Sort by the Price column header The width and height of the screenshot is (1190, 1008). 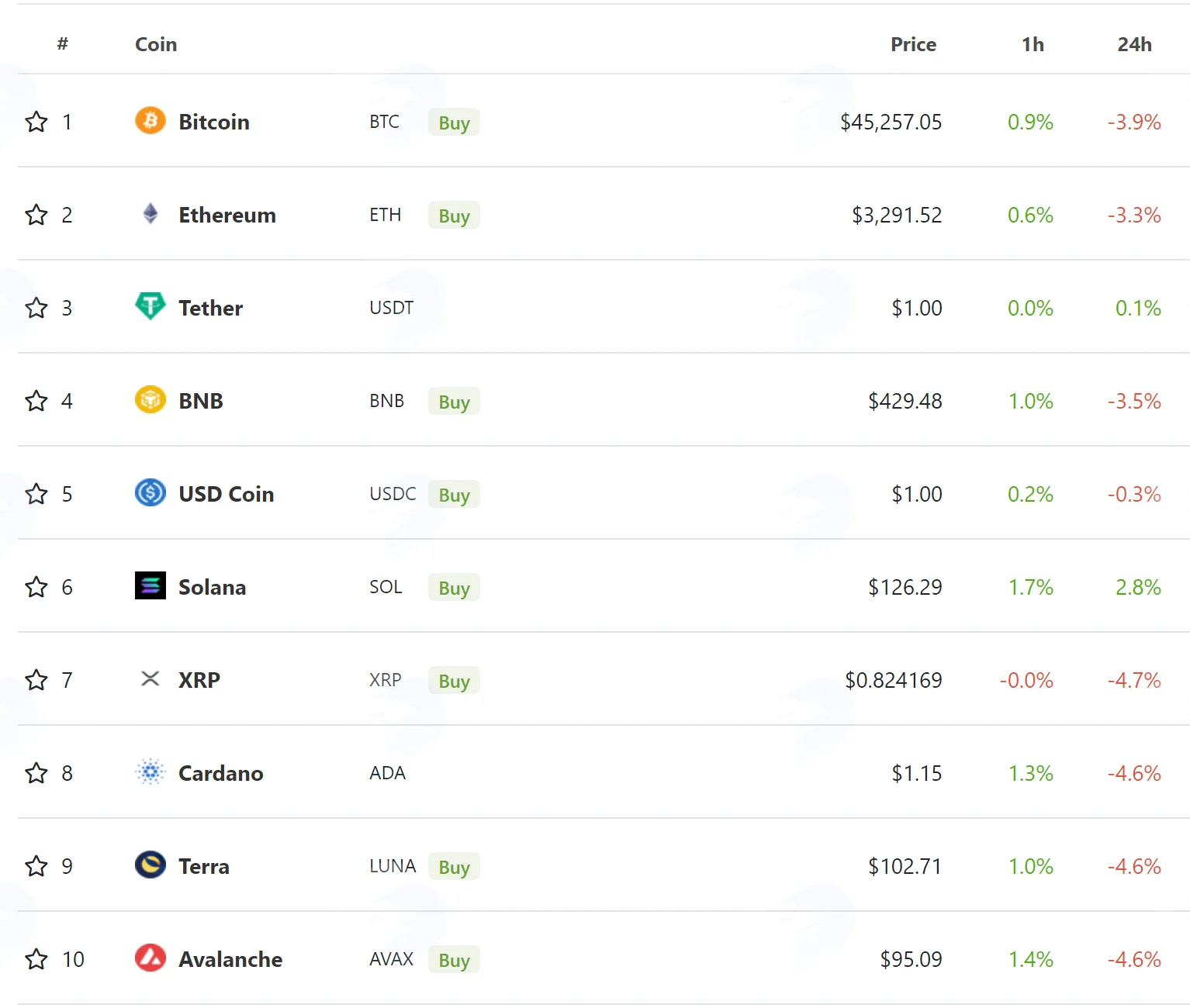click(913, 44)
